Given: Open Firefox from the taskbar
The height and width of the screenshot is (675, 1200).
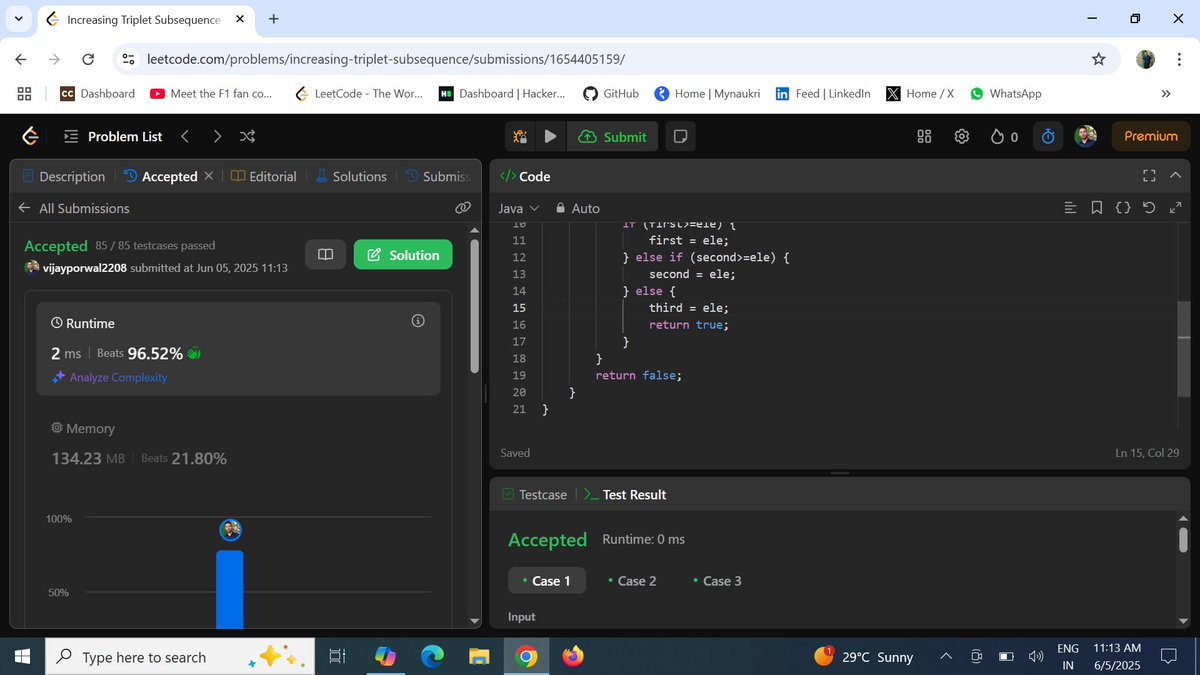Looking at the screenshot, I should click(x=573, y=657).
